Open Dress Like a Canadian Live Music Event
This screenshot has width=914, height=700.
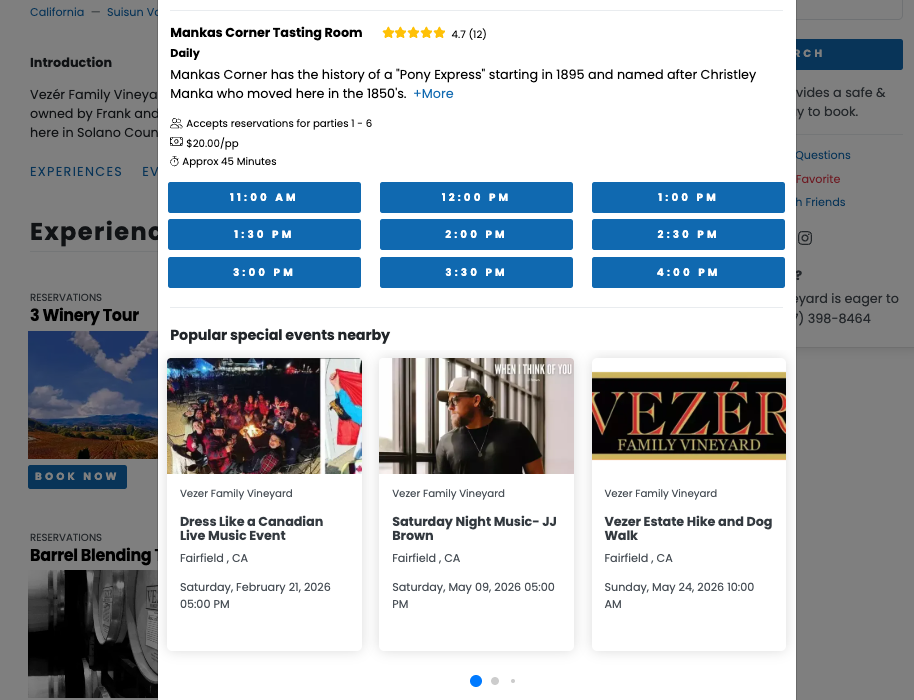(x=251, y=528)
